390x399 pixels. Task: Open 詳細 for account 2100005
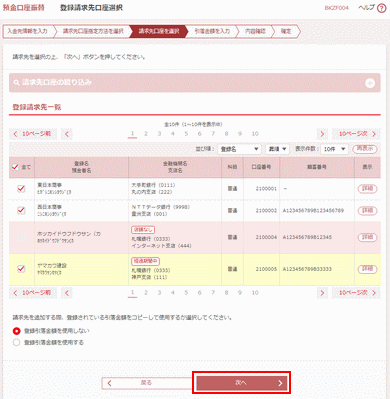(x=367, y=269)
